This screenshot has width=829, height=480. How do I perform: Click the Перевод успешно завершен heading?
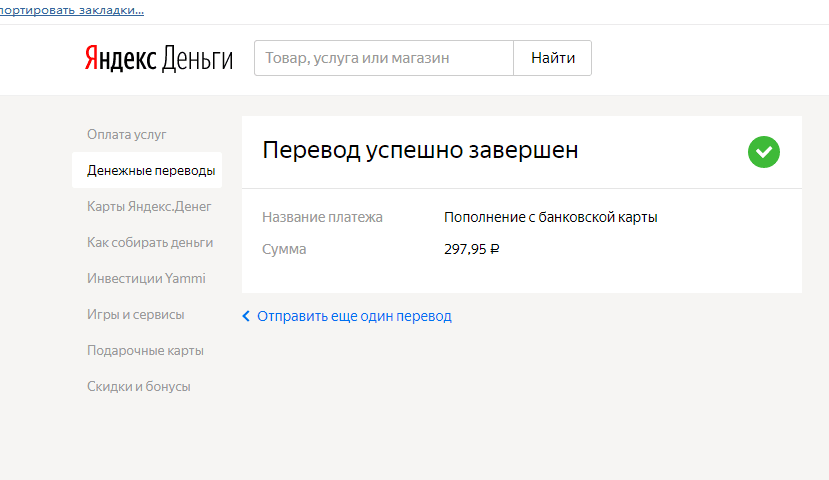click(420, 150)
